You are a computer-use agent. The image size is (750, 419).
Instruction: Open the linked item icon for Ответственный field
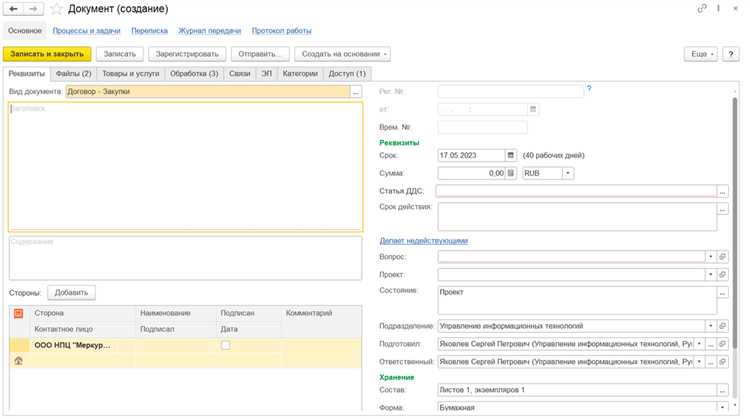(722, 362)
